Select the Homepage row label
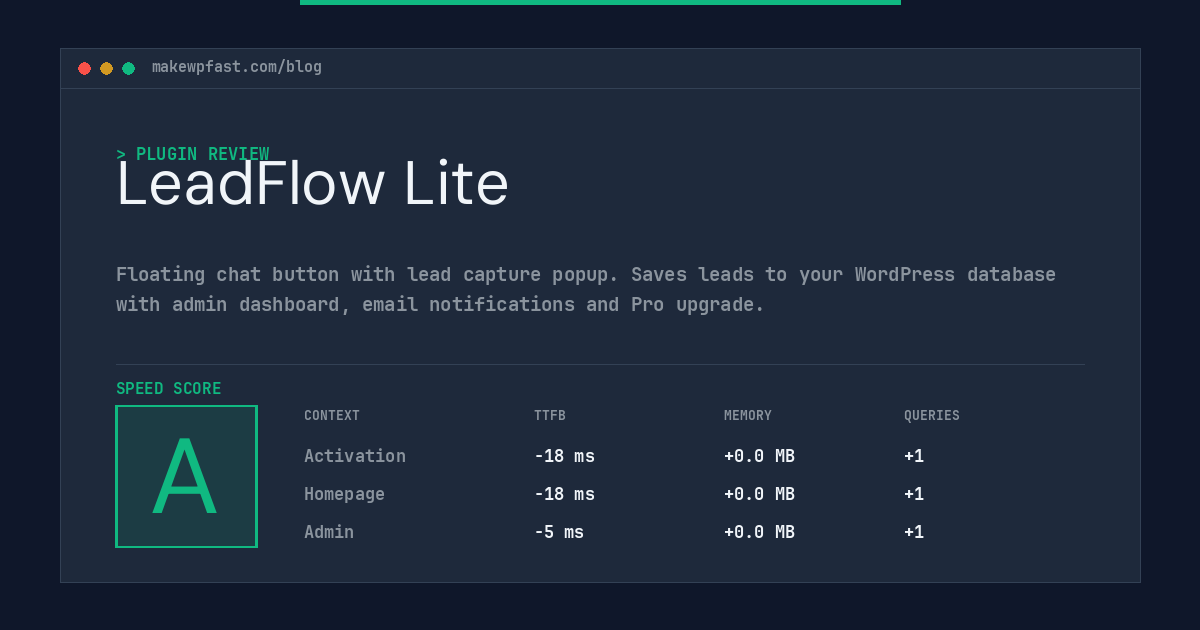This screenshot has height=630, width=1200. point(344,494)
